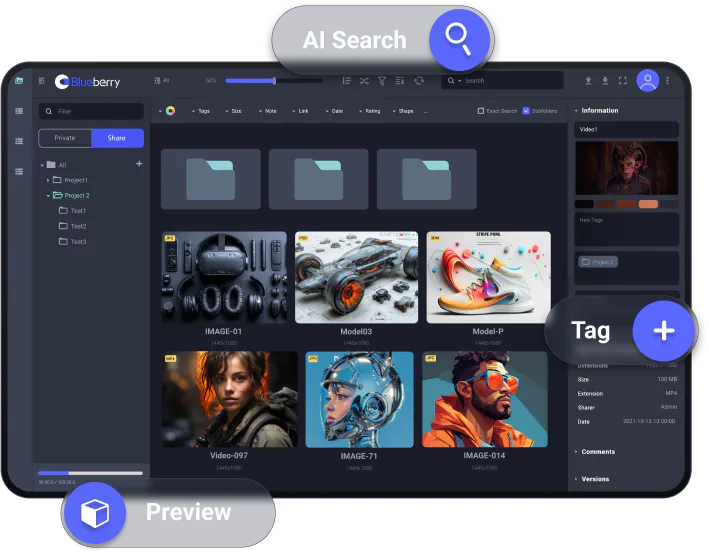Click the shuffle icon in top toolbar
This screenshot has height=553, width=709.
point(364,80)
